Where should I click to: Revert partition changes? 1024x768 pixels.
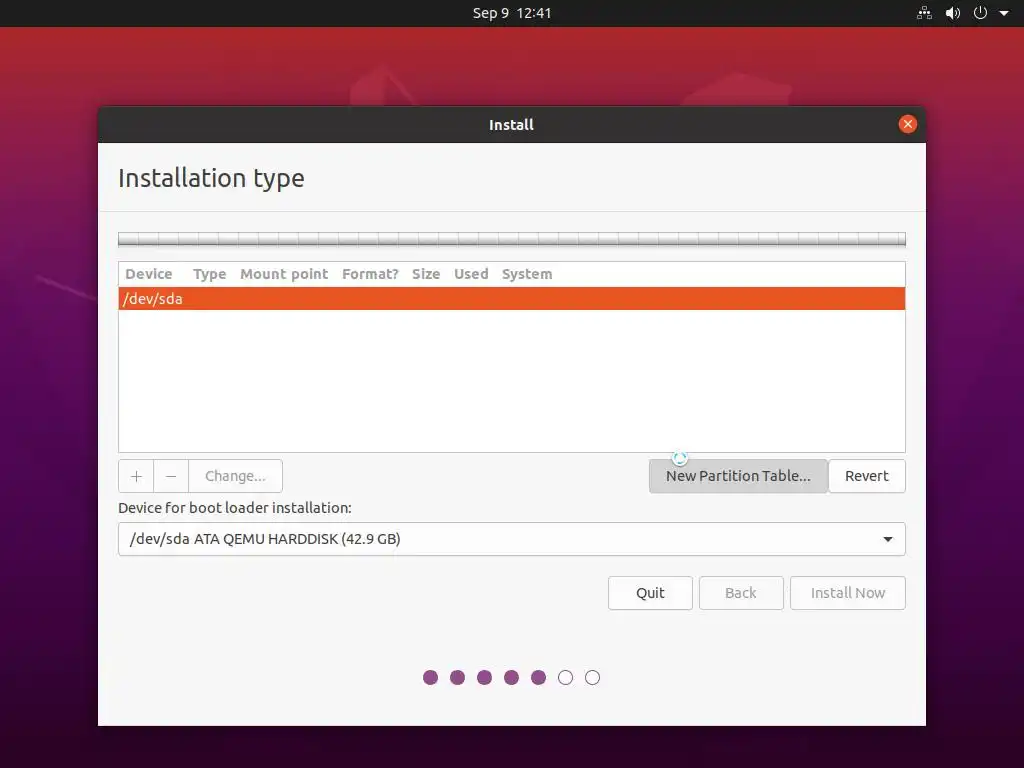pos(867,476)
